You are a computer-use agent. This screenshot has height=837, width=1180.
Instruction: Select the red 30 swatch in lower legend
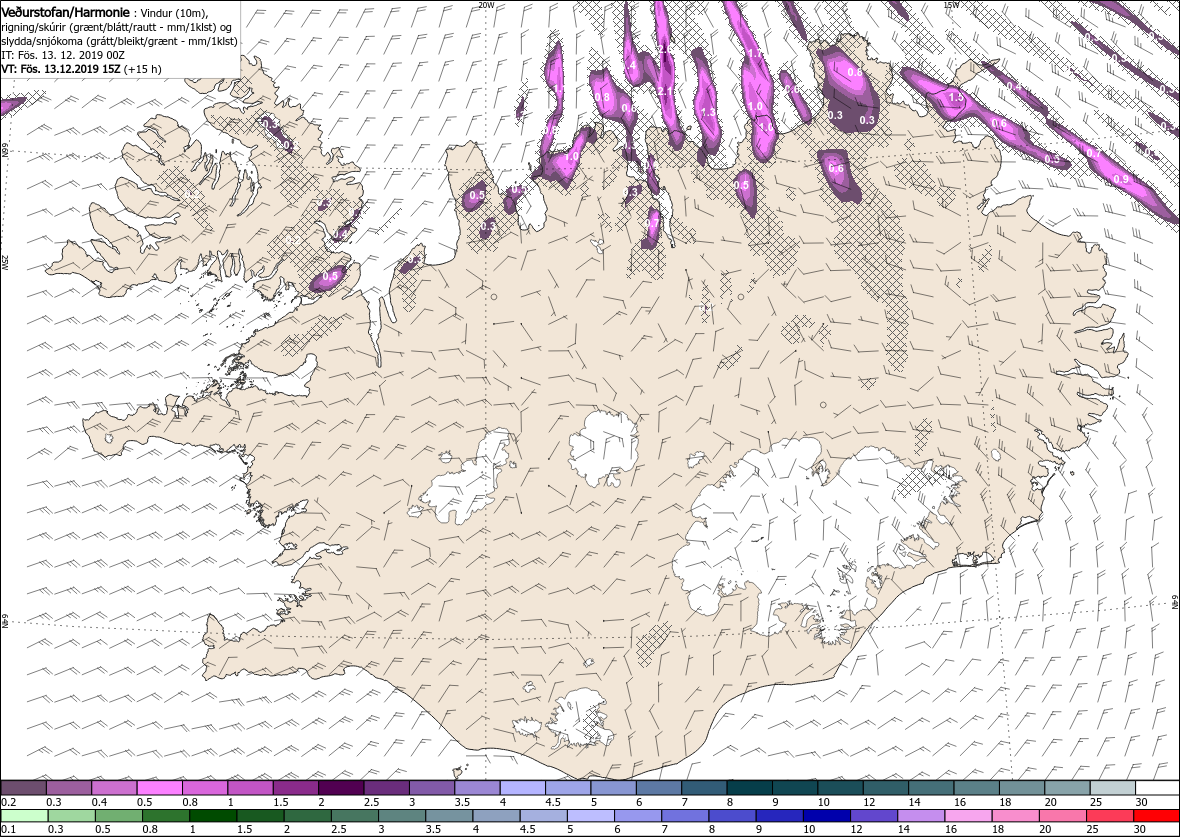coord(1157,817)
